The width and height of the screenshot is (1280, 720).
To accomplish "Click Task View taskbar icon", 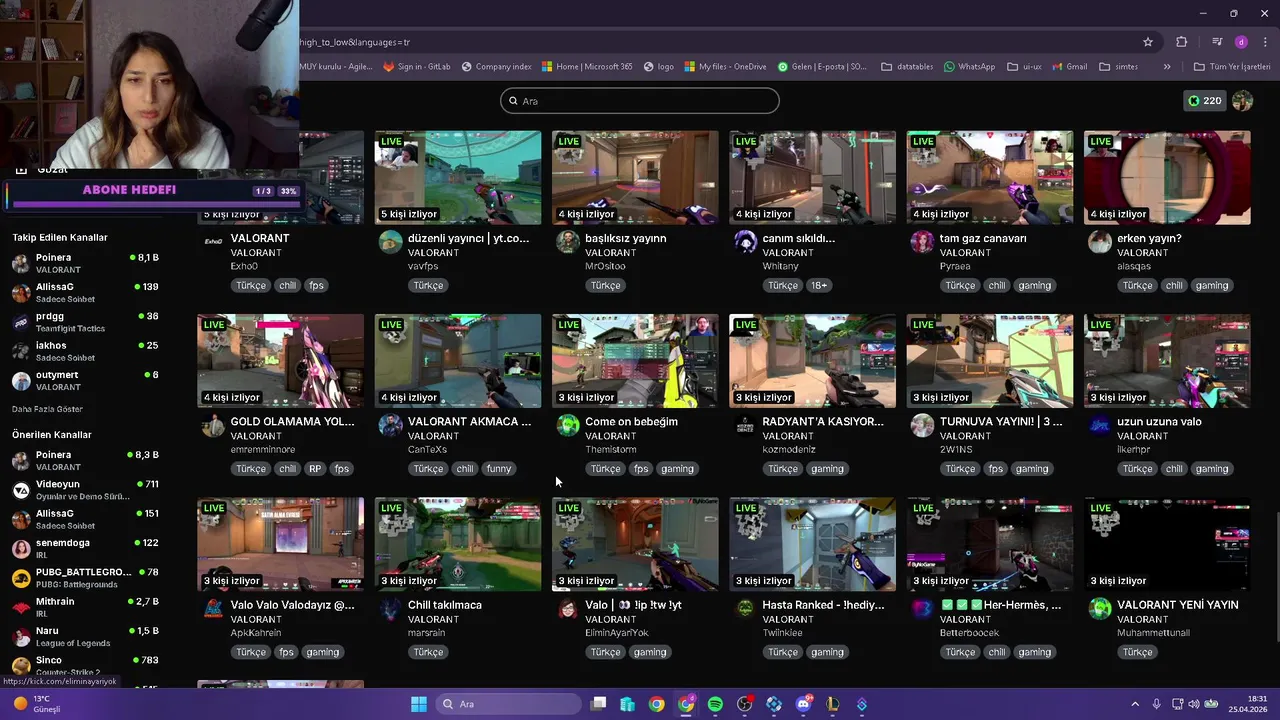I will [x=598, y=704].
